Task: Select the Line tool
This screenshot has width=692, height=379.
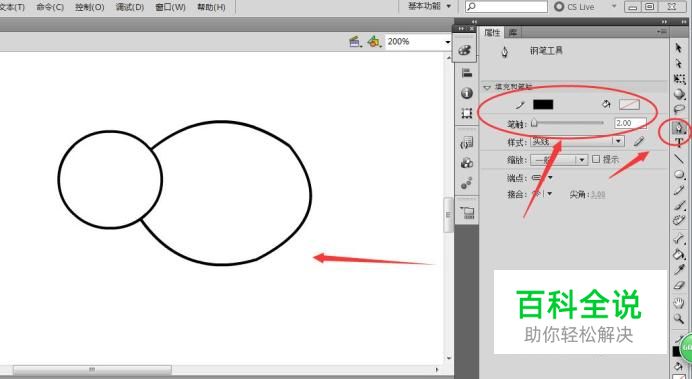Action: pos(679,159)
